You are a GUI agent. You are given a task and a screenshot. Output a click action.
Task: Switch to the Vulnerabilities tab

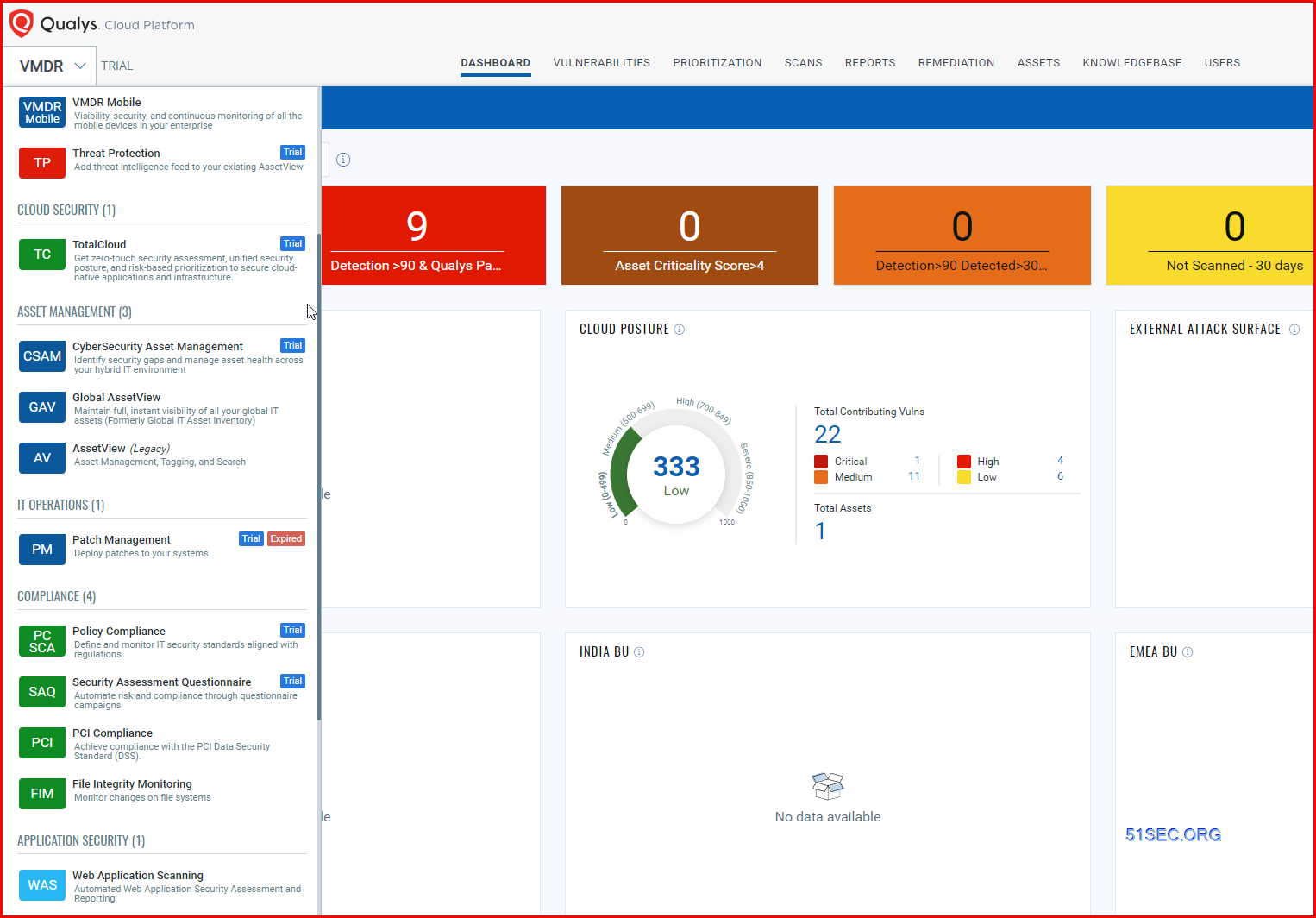click(x=602, y=63)
